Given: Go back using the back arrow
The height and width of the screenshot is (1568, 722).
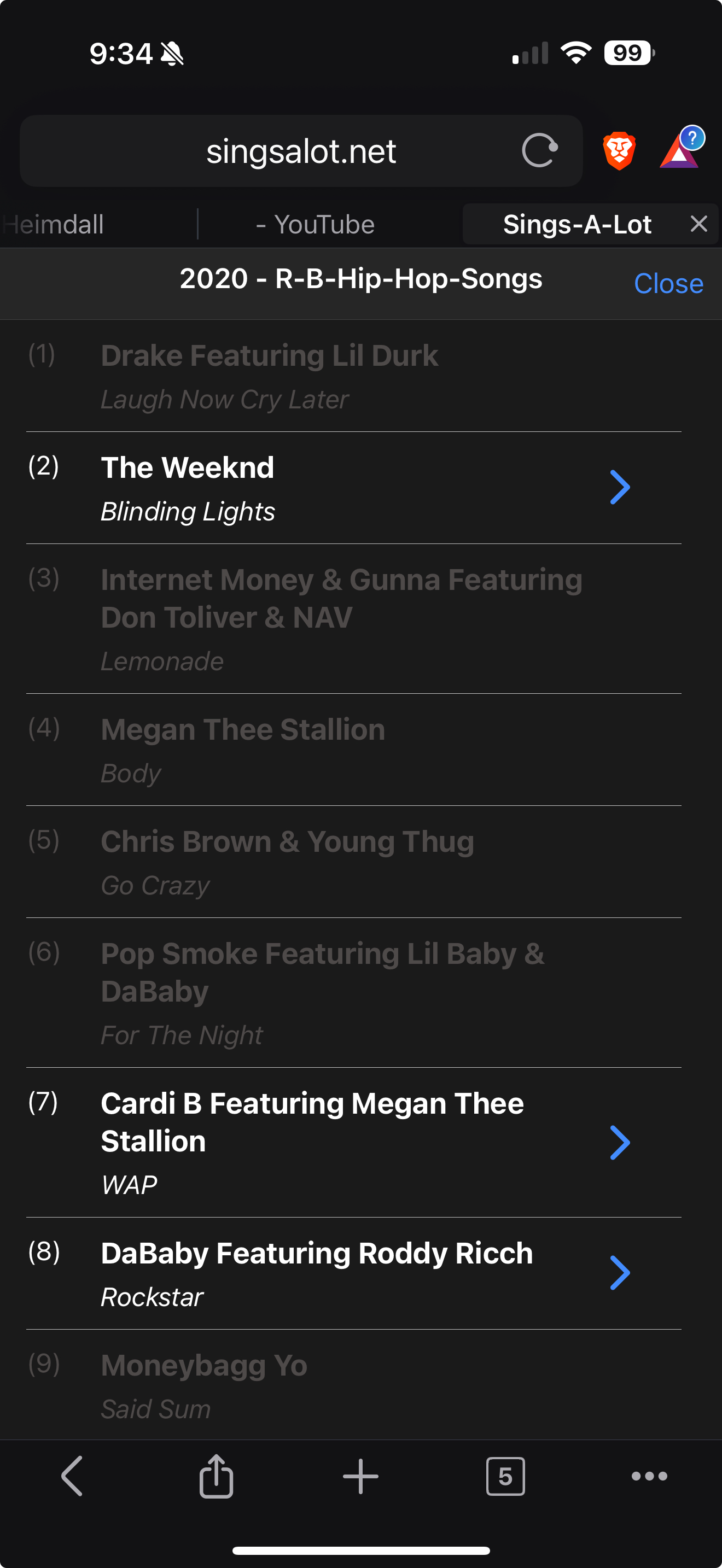Looking at the screenshot, I should point(72,1476).
